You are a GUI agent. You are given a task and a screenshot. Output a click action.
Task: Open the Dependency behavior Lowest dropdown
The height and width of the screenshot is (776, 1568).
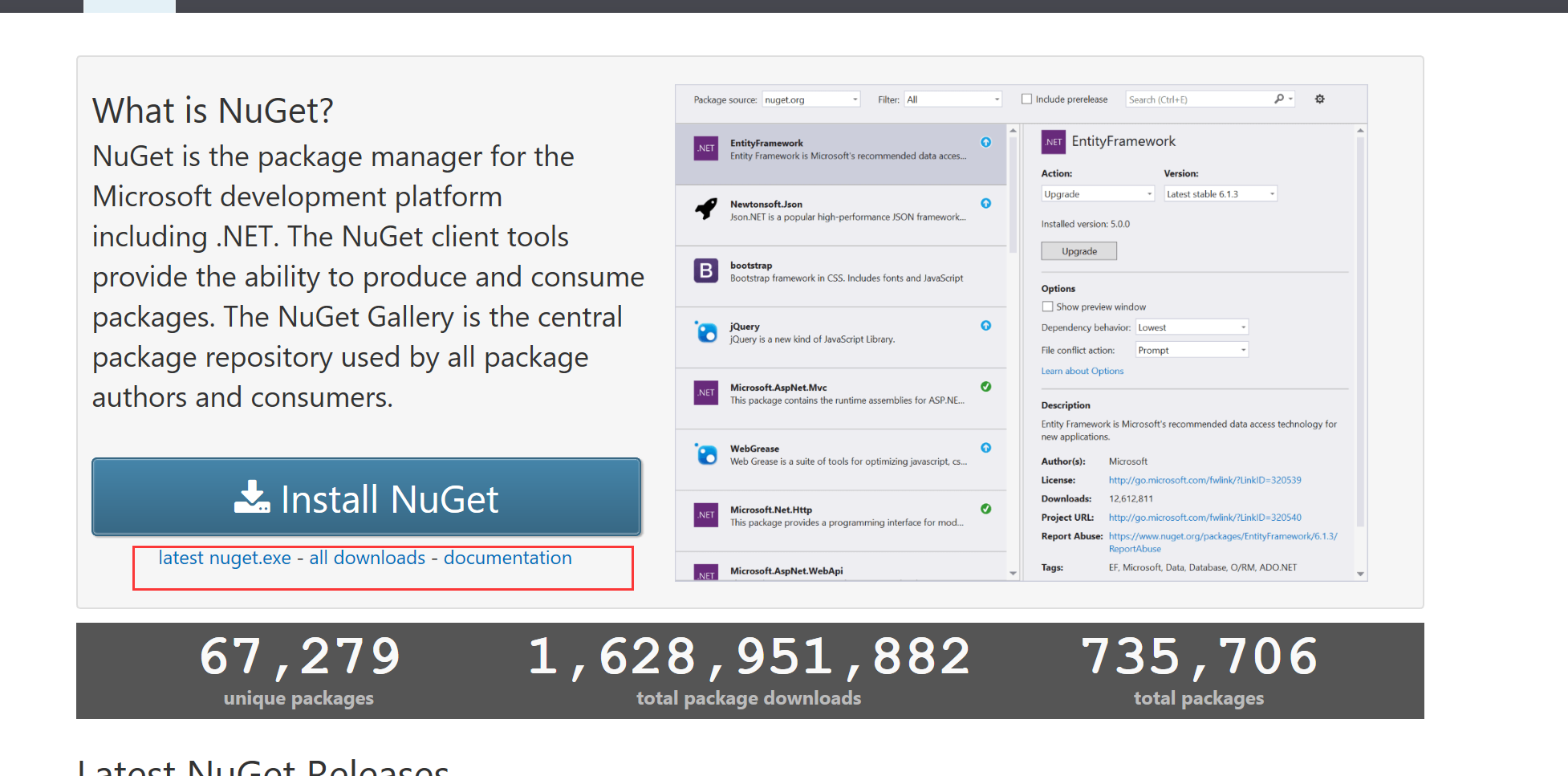(x=1192, y=327)
